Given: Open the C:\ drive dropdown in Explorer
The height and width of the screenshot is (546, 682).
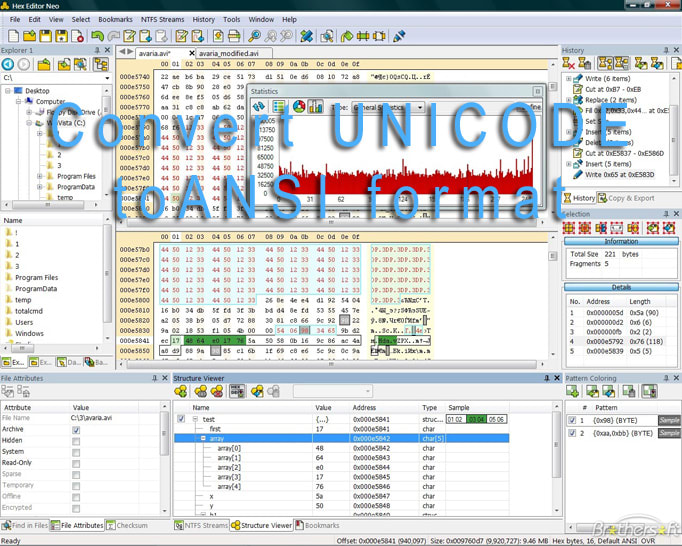Looking at the screenshot, I should 107,78.
